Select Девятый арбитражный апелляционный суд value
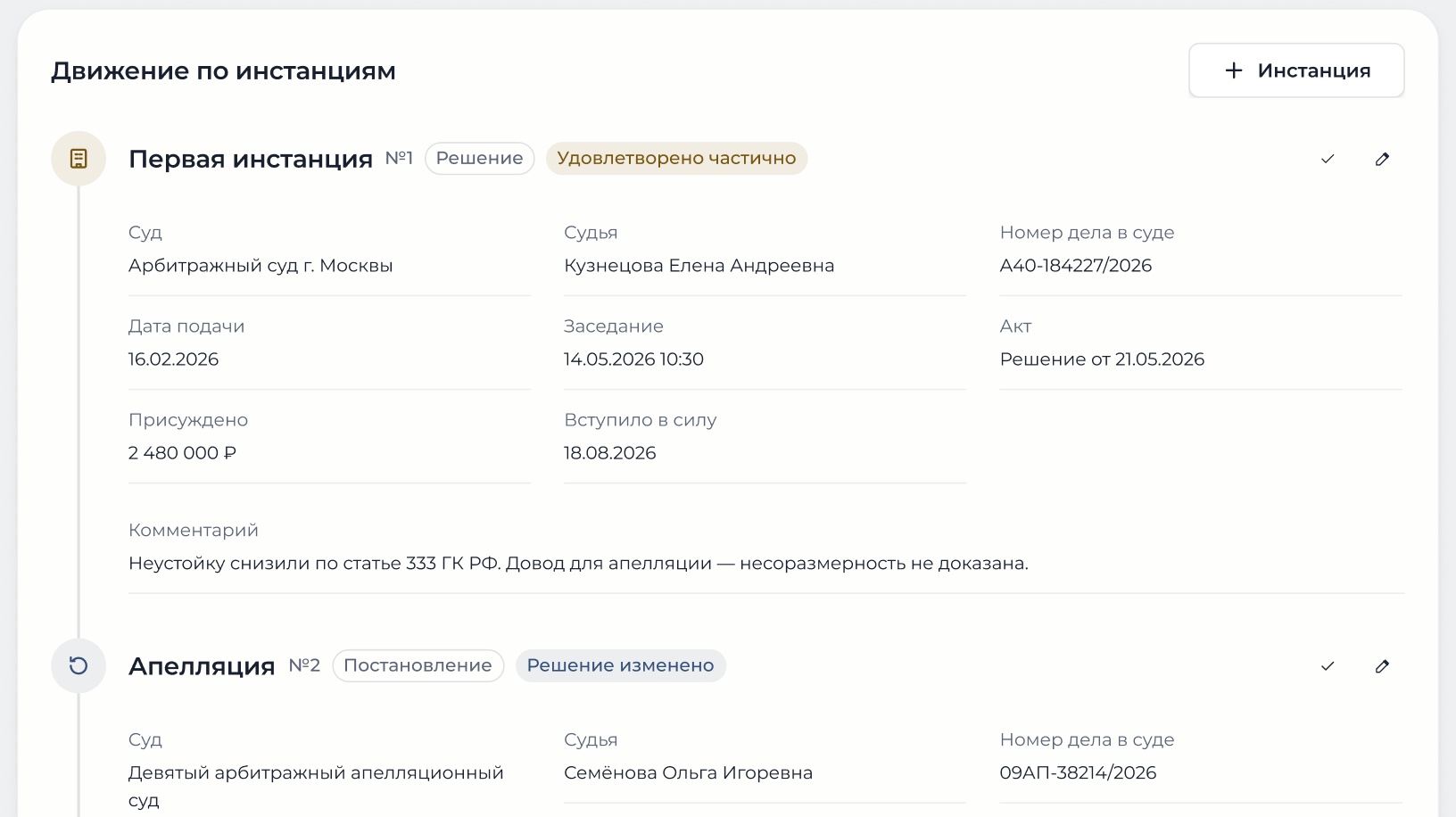1456x817 pixels. coord(316,787)
